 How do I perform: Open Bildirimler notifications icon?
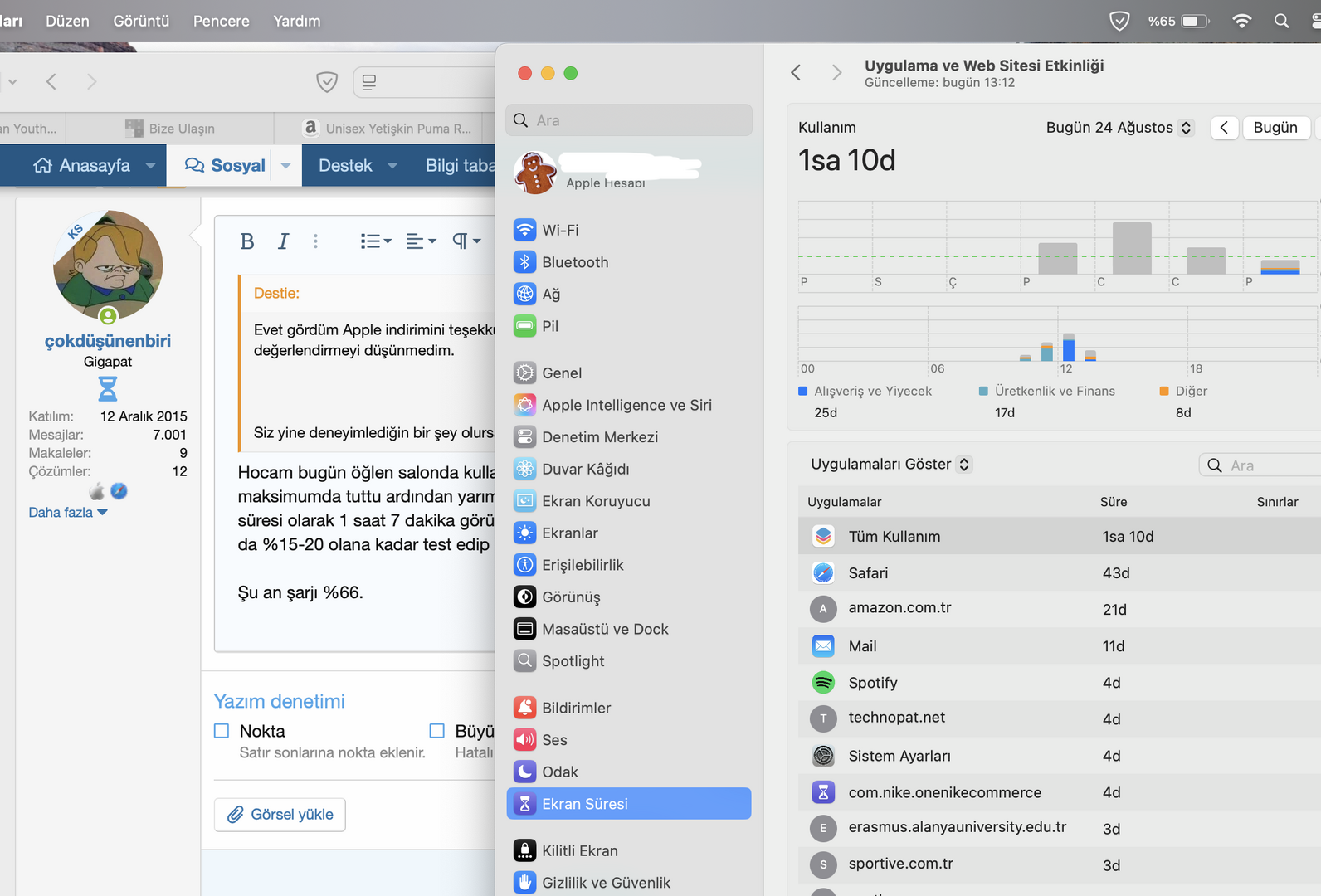point(524,708)
